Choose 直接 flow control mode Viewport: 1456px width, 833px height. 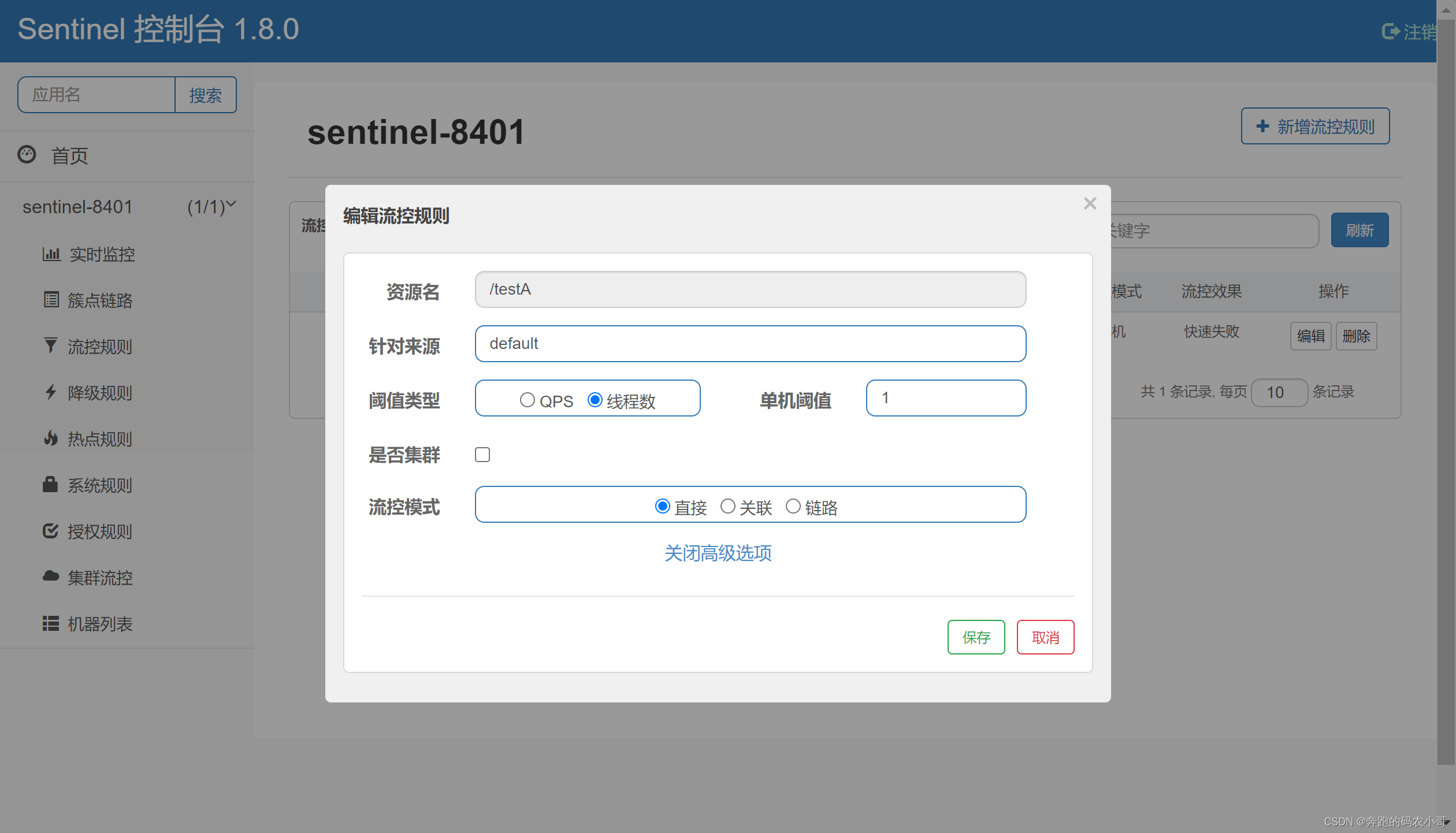(x=662, y=506)
